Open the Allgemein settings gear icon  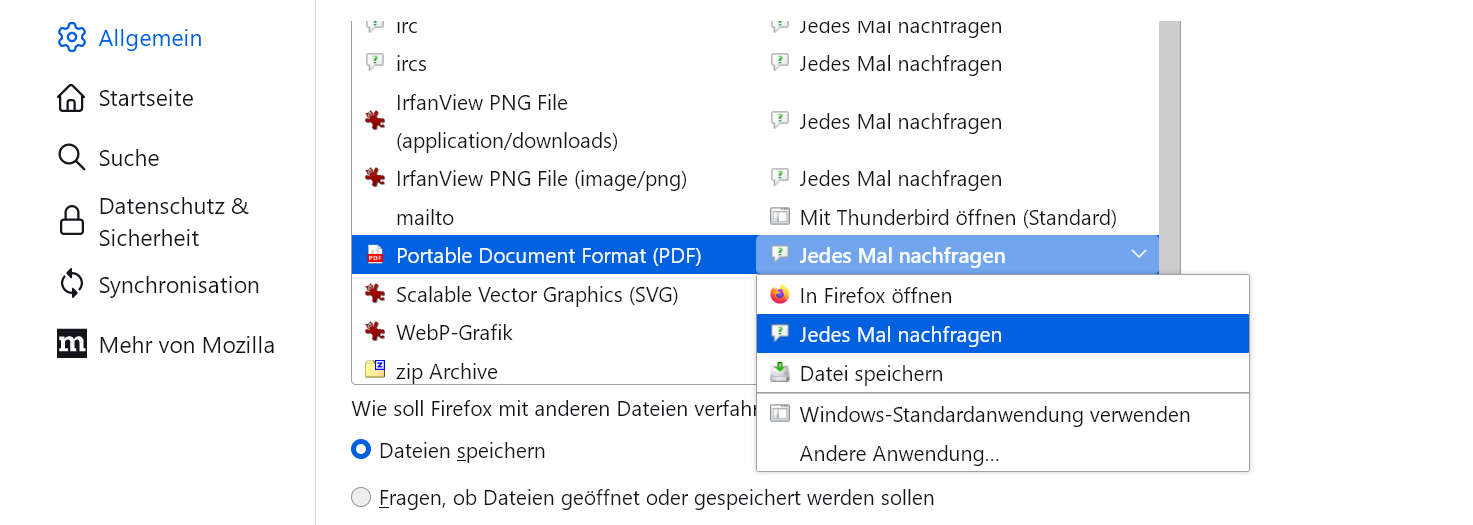(x=72, y=38)
